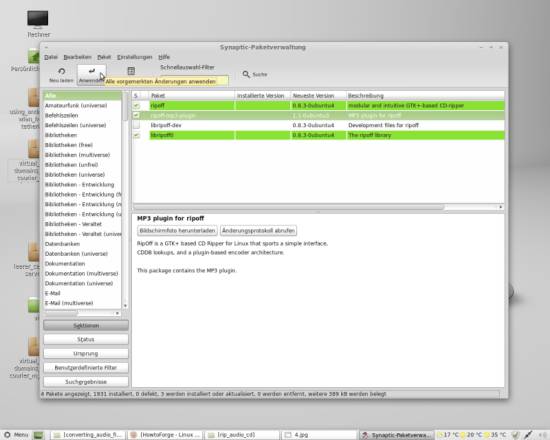Select Bibliotheken (universe) section

(x=82, y=174)
